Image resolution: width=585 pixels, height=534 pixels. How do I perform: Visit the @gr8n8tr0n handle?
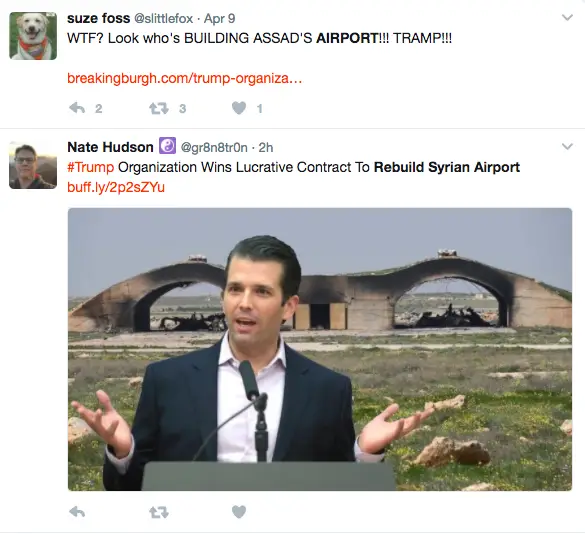(x=214, y=148)
